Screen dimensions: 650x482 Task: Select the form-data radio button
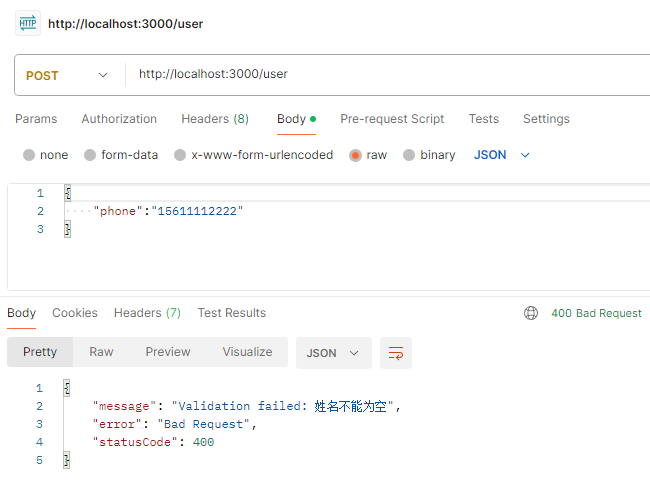pos(90,155)
